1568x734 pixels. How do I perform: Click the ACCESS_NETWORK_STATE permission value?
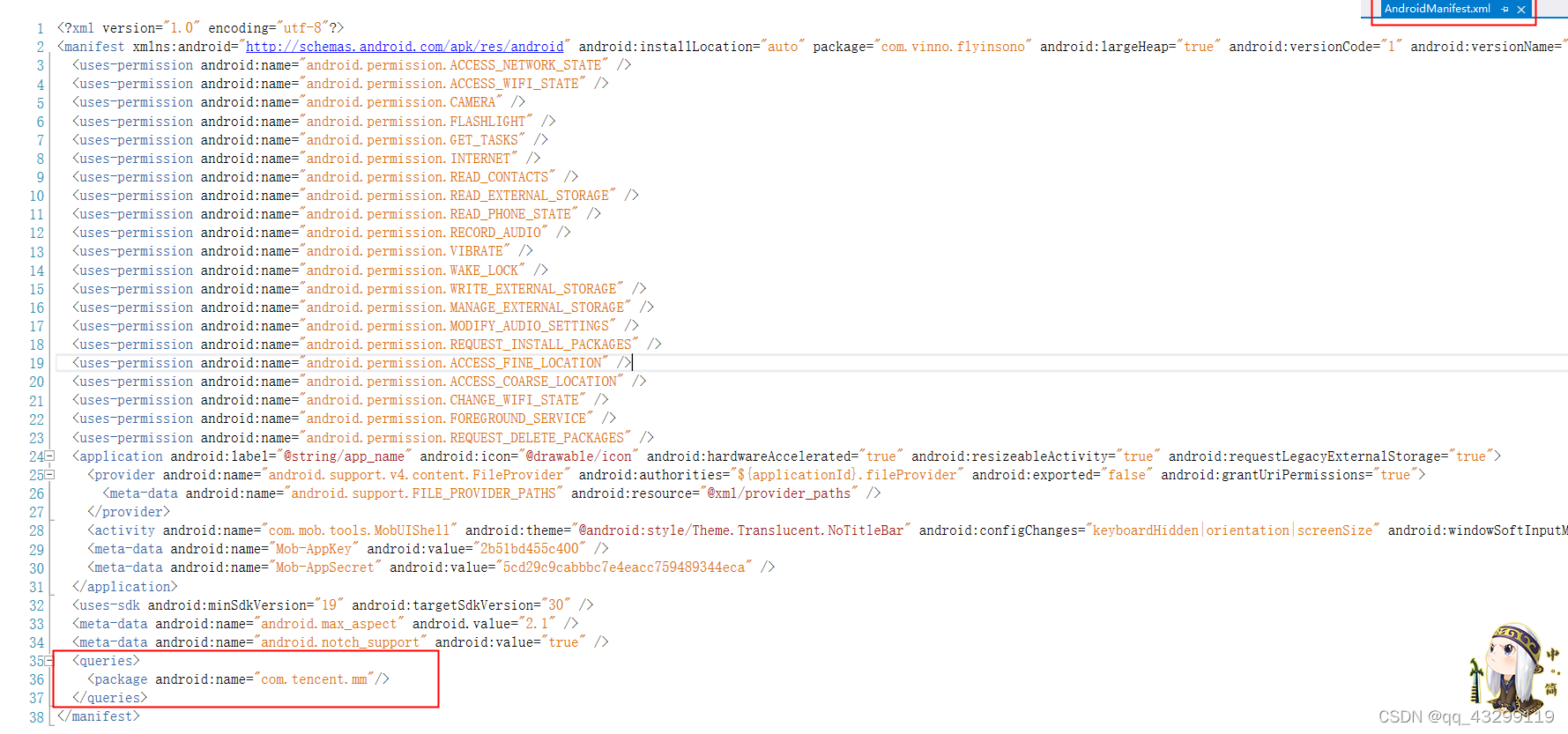pos(454,65)
